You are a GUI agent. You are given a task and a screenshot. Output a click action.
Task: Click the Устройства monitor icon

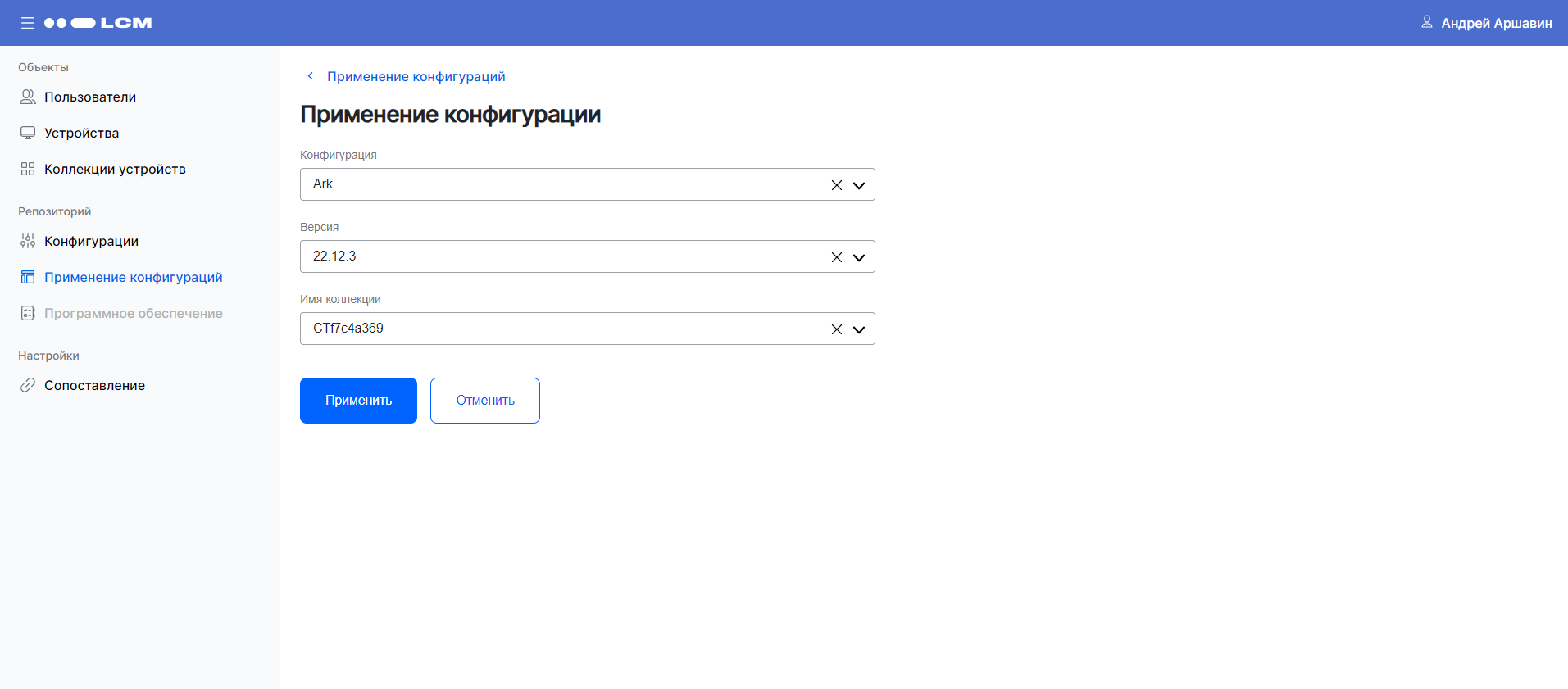(x=28, y=133)
